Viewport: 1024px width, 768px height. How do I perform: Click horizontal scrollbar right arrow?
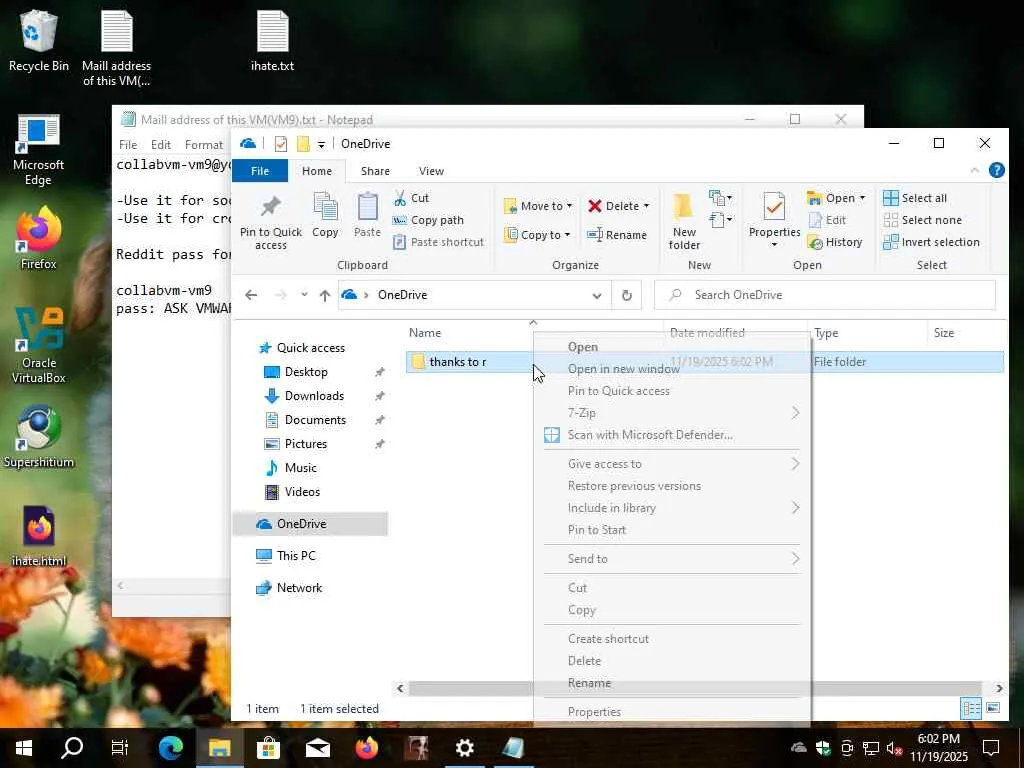(x=999, y=688)
